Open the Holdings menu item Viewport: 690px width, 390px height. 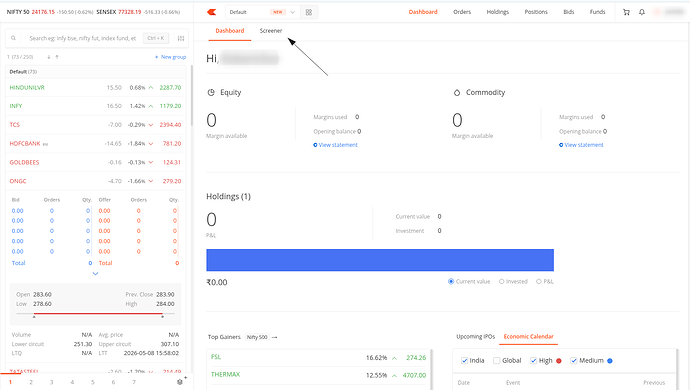coord(498,12)
